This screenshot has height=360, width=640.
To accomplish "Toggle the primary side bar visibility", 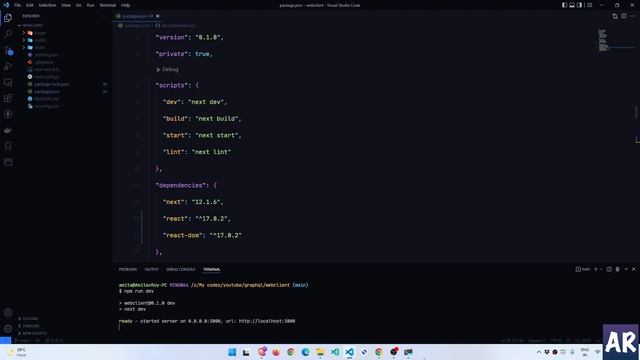I will coord(564,5).
